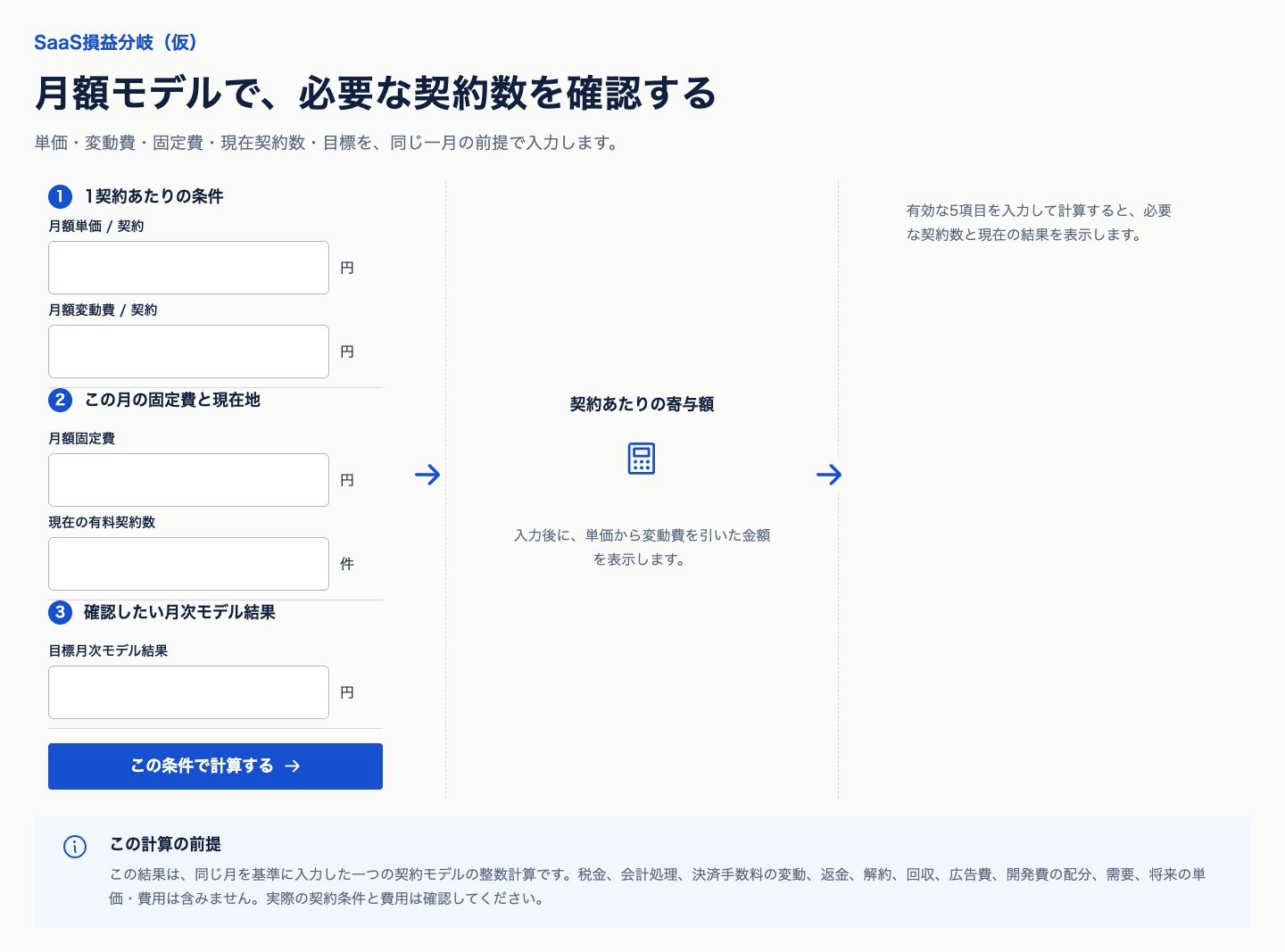The width and height of the screenshot is (1285, 952).
Task: Click the この条件で計算する button
Action: 215,766
